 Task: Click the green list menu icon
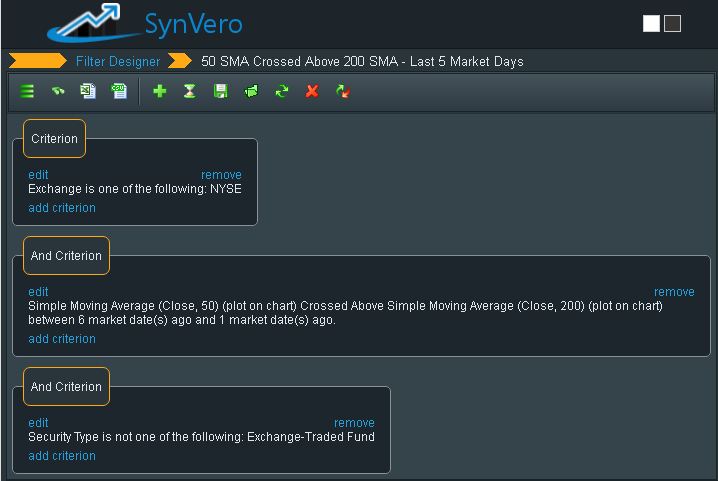tap(27, 91)
